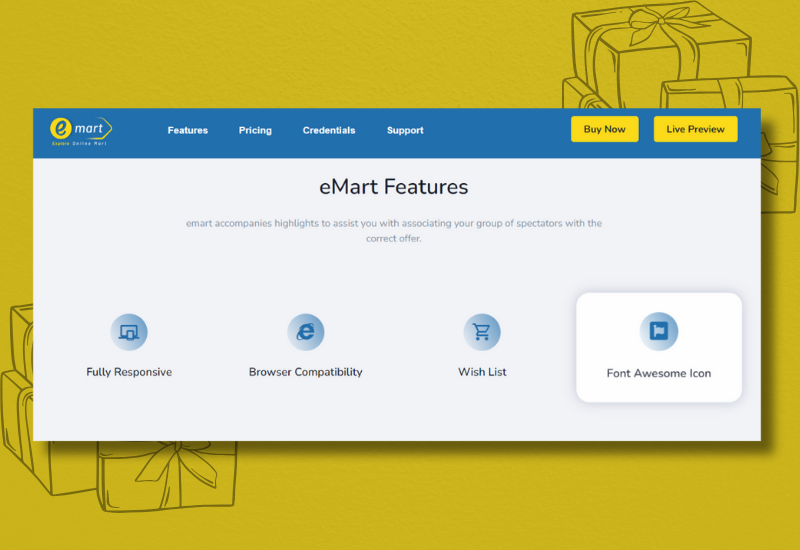Click the Fully Responsive label text
The height and width of the screenshot is (550, 800).
click(x=129, y=372)
